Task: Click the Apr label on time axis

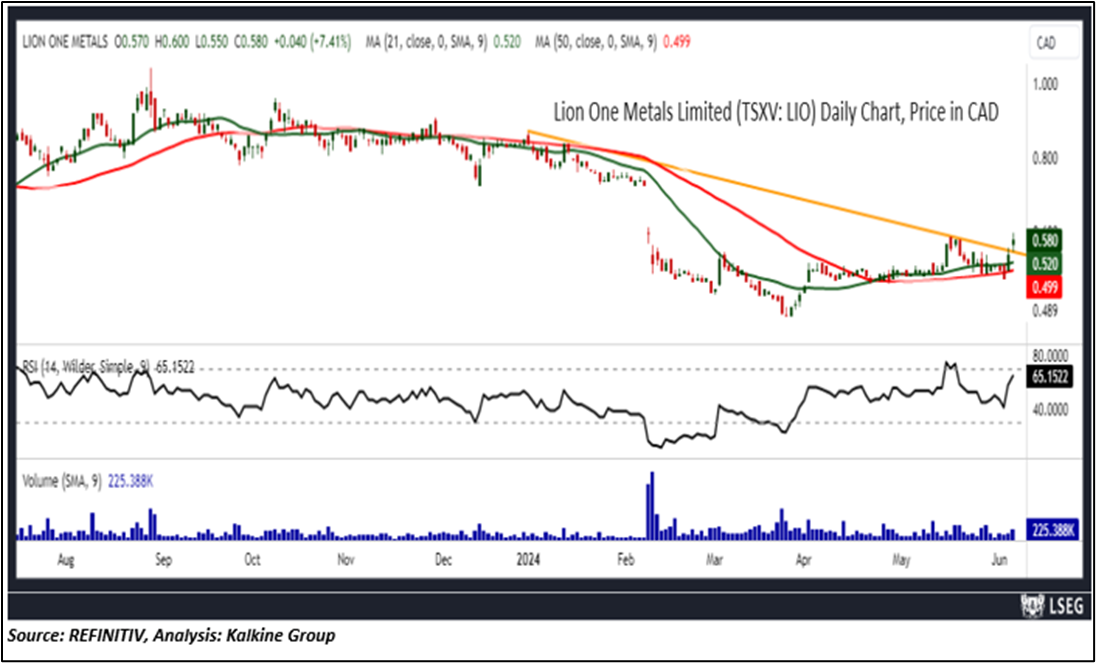Action: click(x=804, y=560)
